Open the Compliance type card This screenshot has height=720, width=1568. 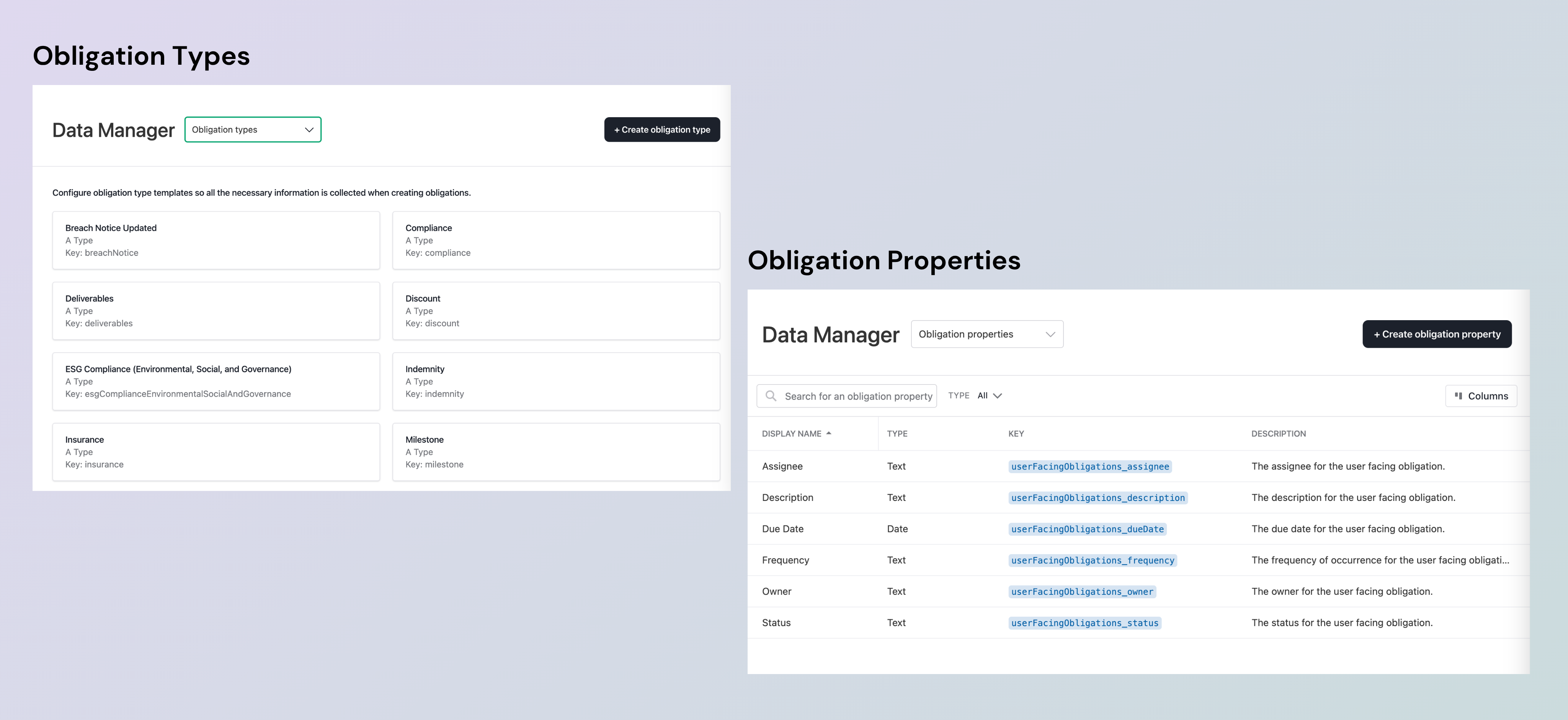coord(556,241)
